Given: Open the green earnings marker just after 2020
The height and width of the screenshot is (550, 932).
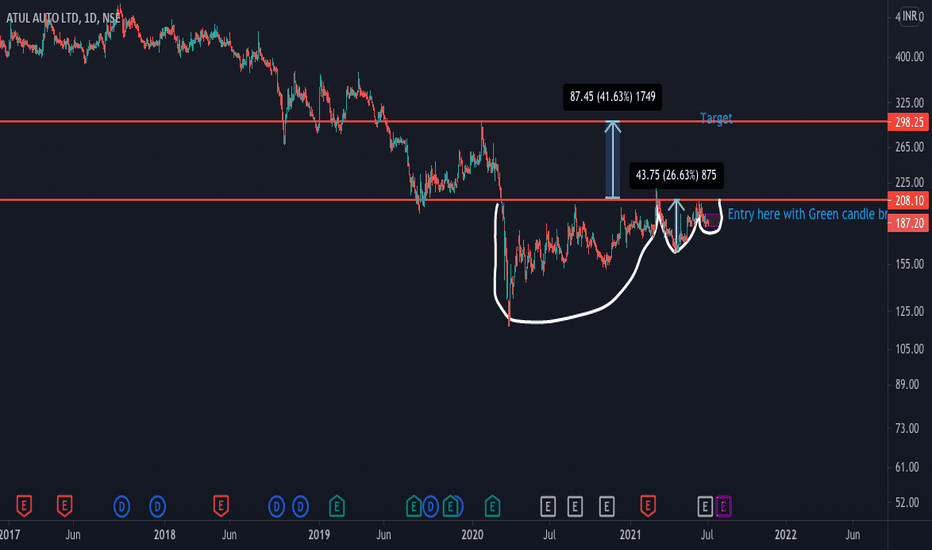Looking at the screenshot, I should [492, 506].
